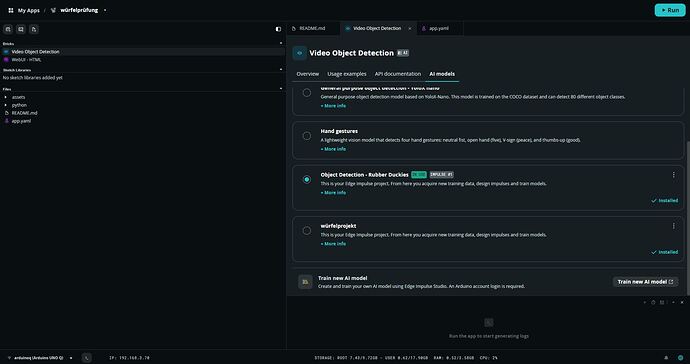Click the Video Object Detection brick header icon
The height and width of the screenshot is (364, 690).
click(x=300, y=53)
